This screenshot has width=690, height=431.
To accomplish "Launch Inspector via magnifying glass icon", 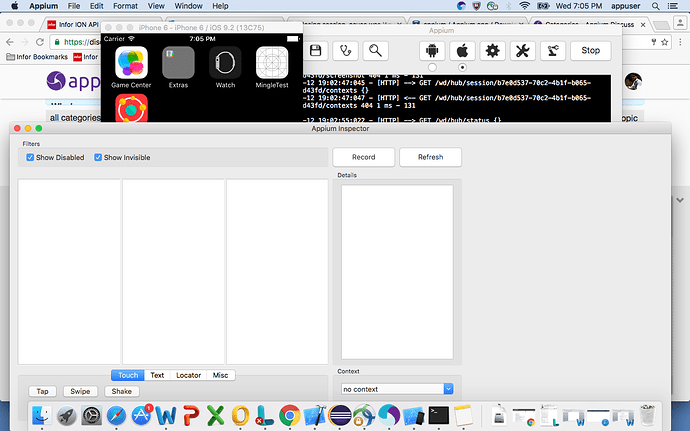I will [375, 51].
